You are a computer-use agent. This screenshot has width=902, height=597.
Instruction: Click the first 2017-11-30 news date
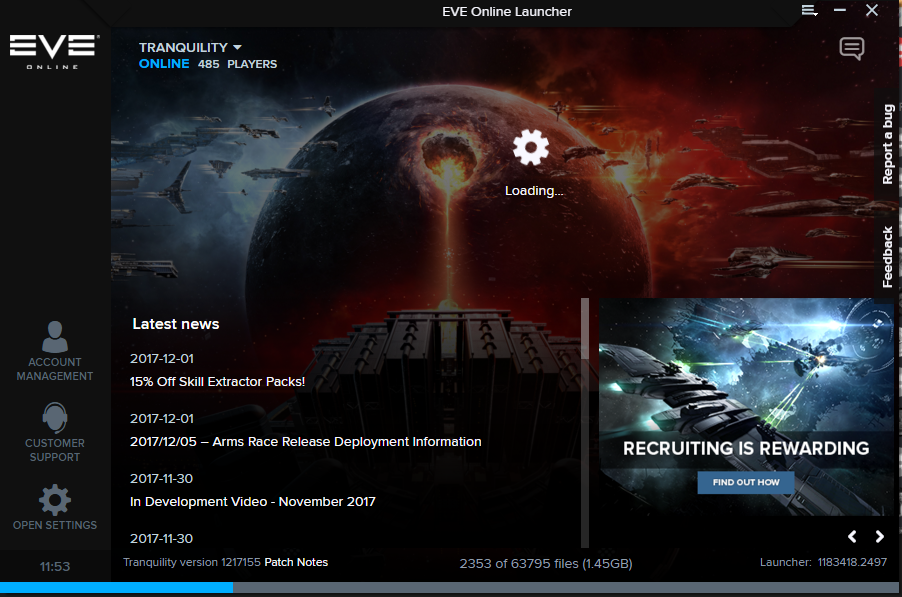click(x=161, y=479)
